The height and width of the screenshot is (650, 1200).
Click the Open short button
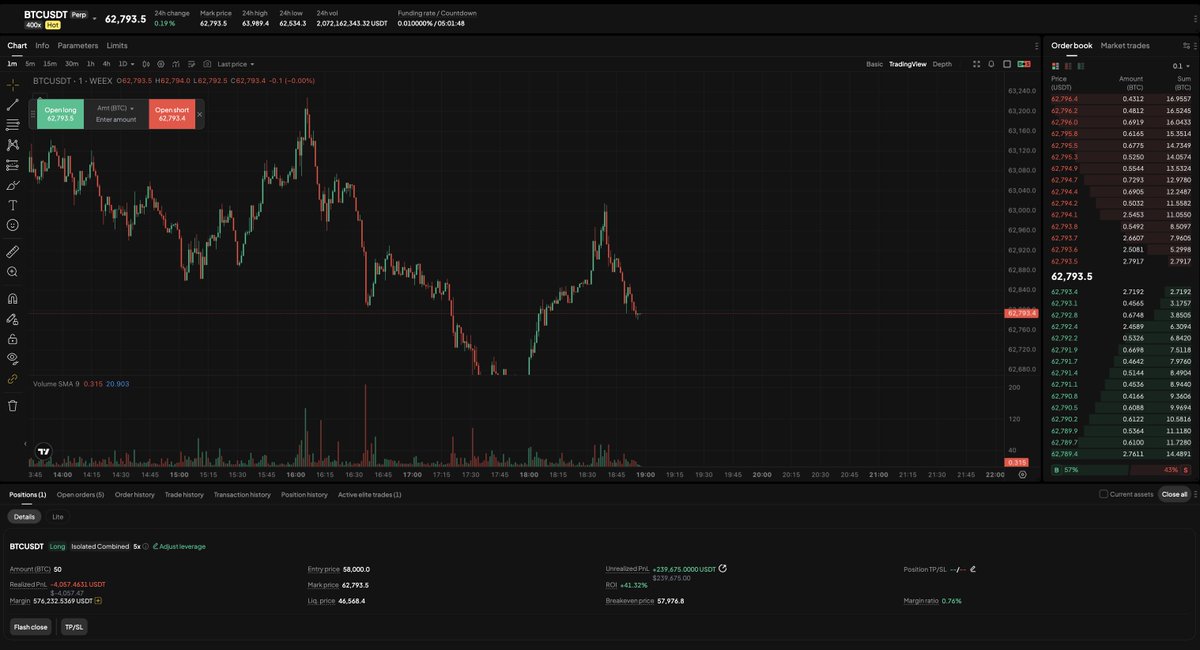coord(172,114)
